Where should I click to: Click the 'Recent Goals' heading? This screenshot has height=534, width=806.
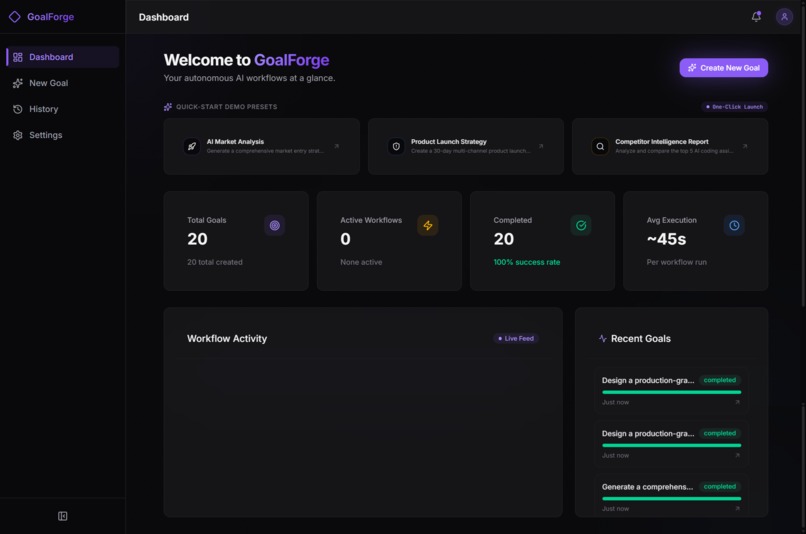click(640, 339)
